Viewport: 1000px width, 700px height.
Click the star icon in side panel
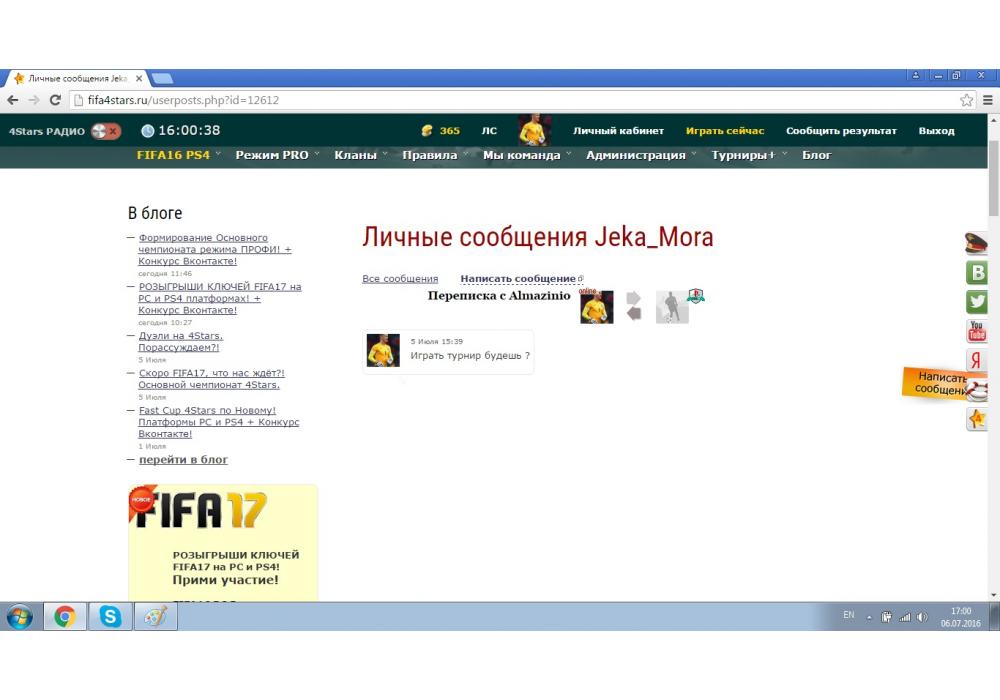[976, 419]
